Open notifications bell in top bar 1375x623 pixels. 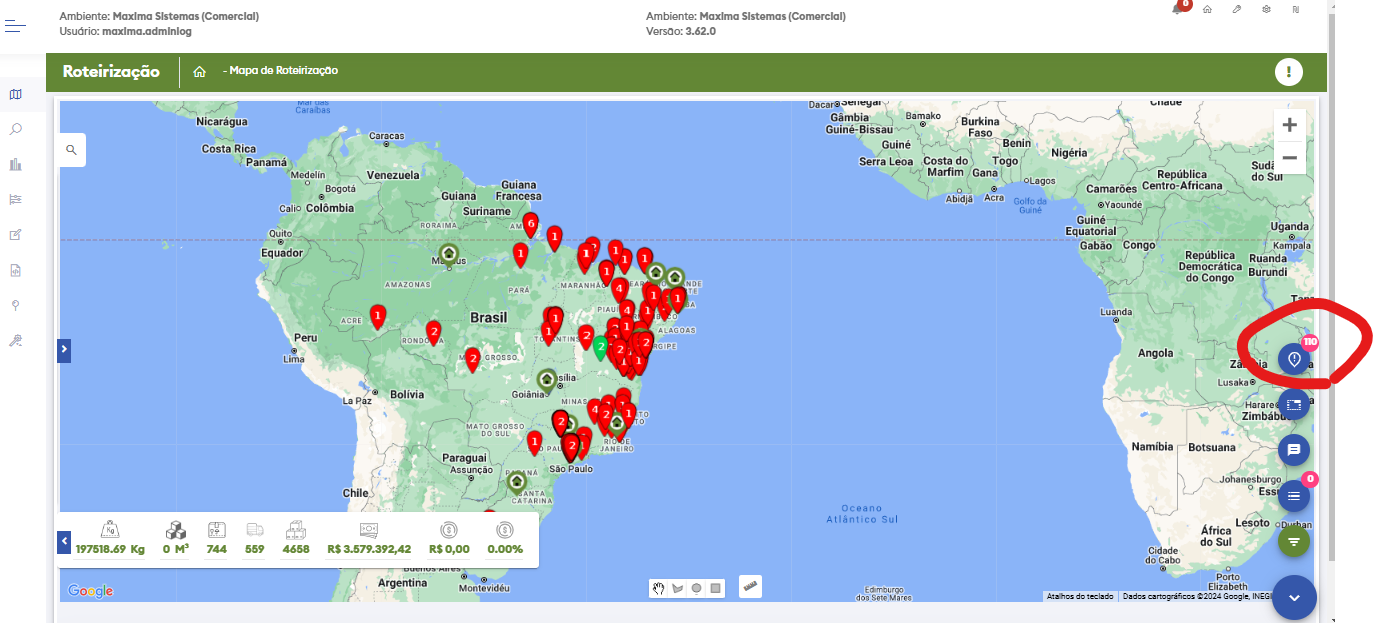pyautogui.click(x=1179, y=9)
